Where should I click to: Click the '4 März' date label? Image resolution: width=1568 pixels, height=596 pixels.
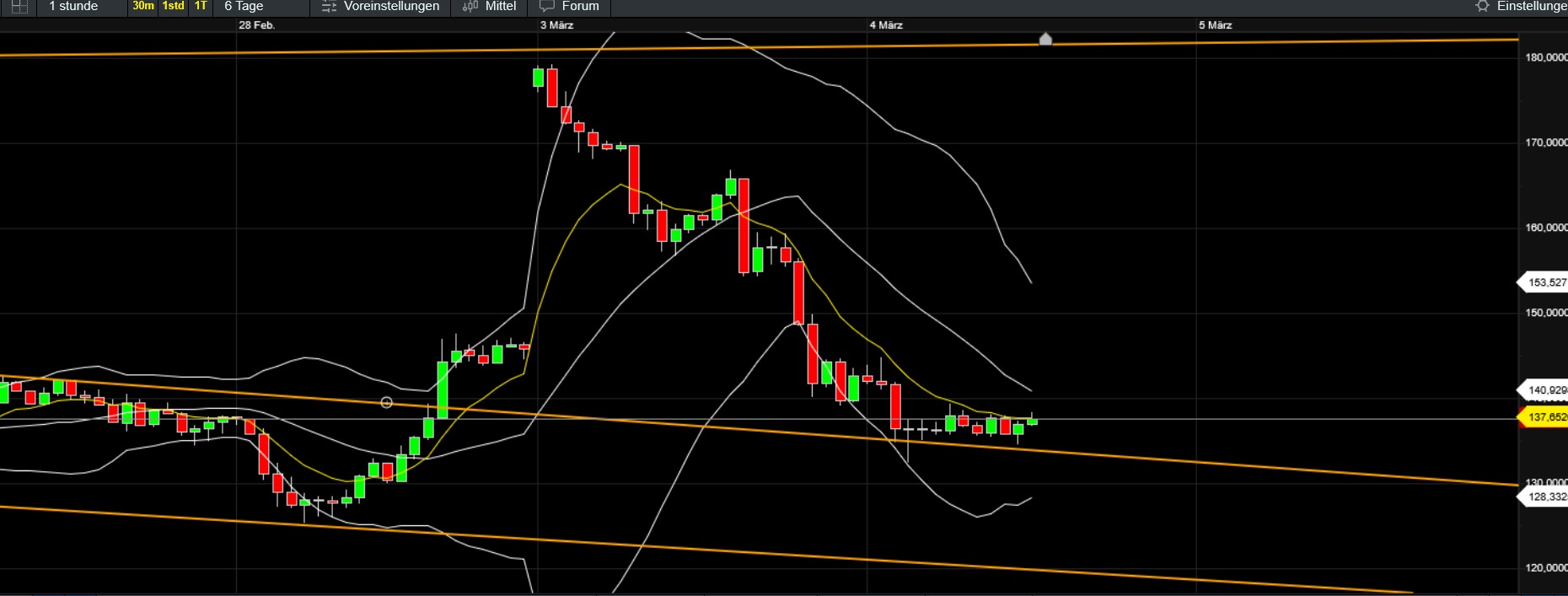pos(887,25)
